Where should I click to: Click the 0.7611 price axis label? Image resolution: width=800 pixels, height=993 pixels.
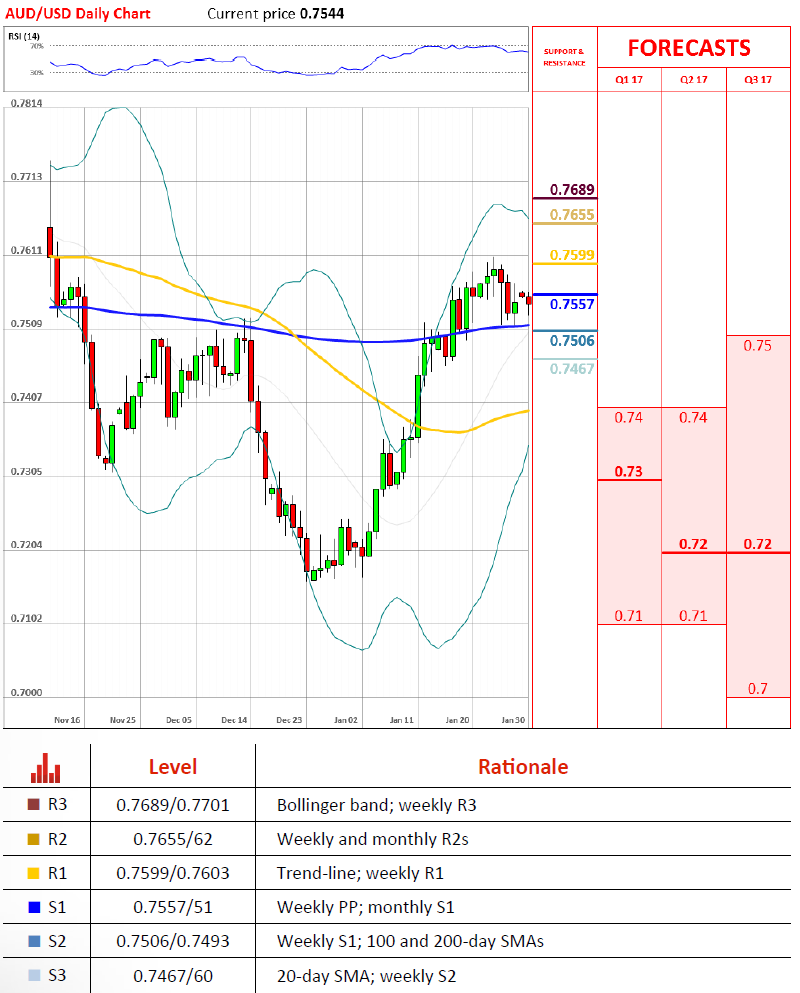pos(27,251)
